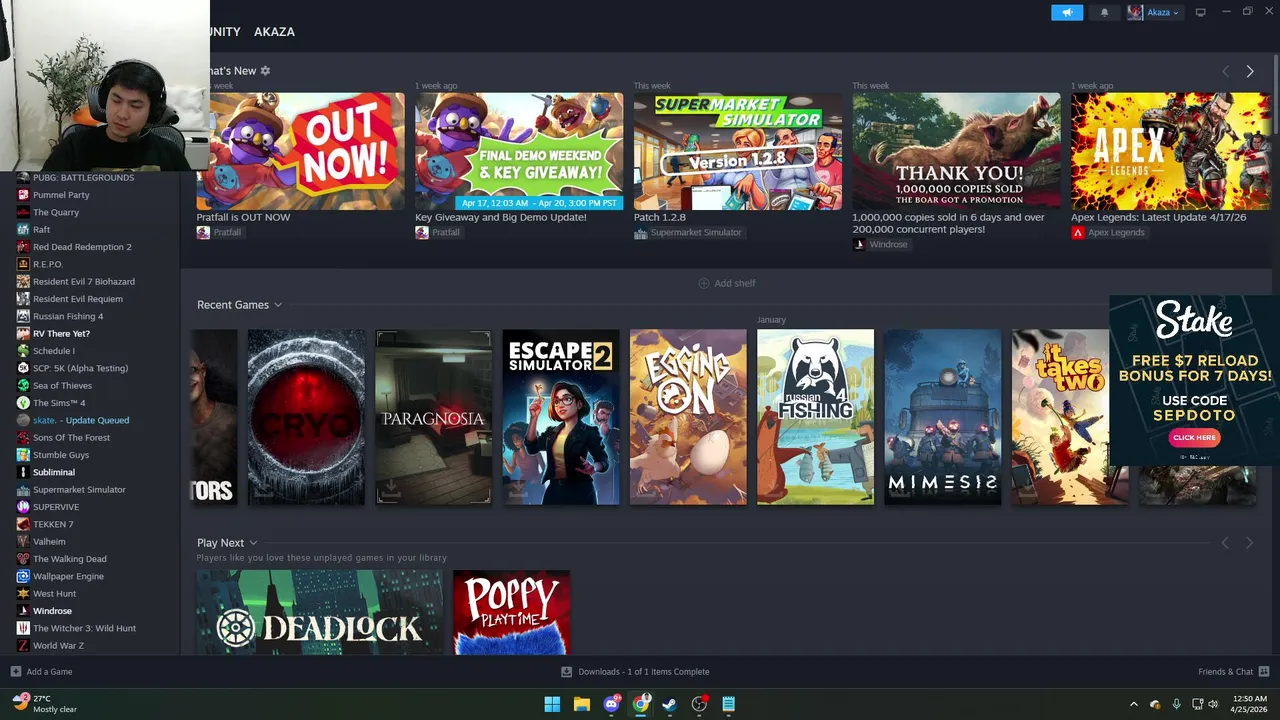Open the notifications bell
This screenshot has width=1280, height=720.
(1104, 12)
